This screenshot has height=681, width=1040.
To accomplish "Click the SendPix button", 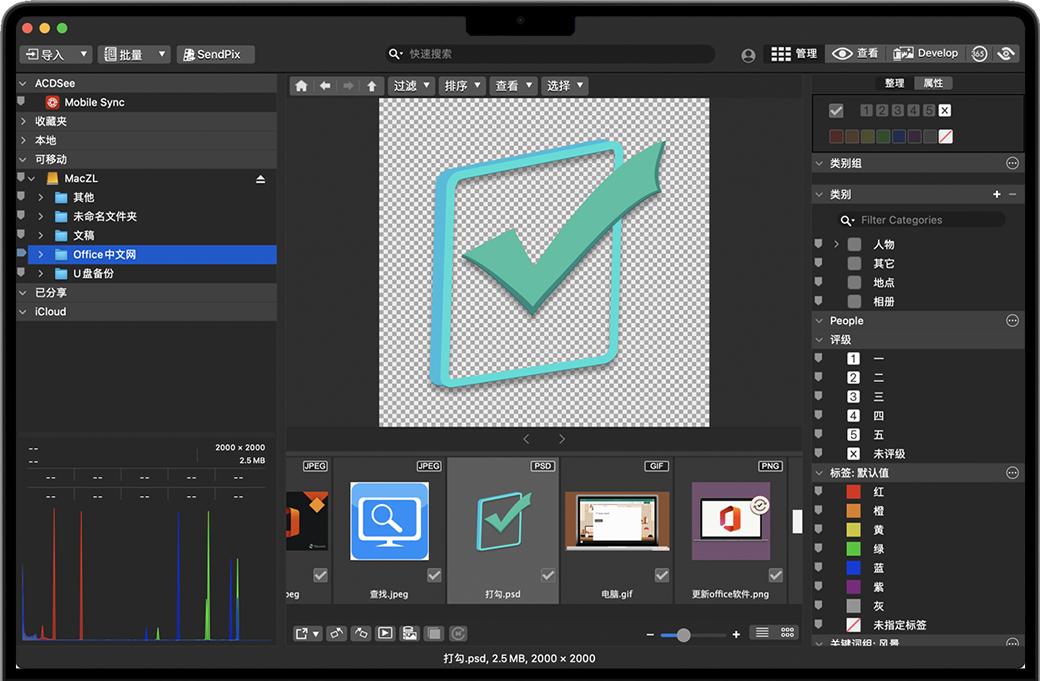I will coord(216,54).
